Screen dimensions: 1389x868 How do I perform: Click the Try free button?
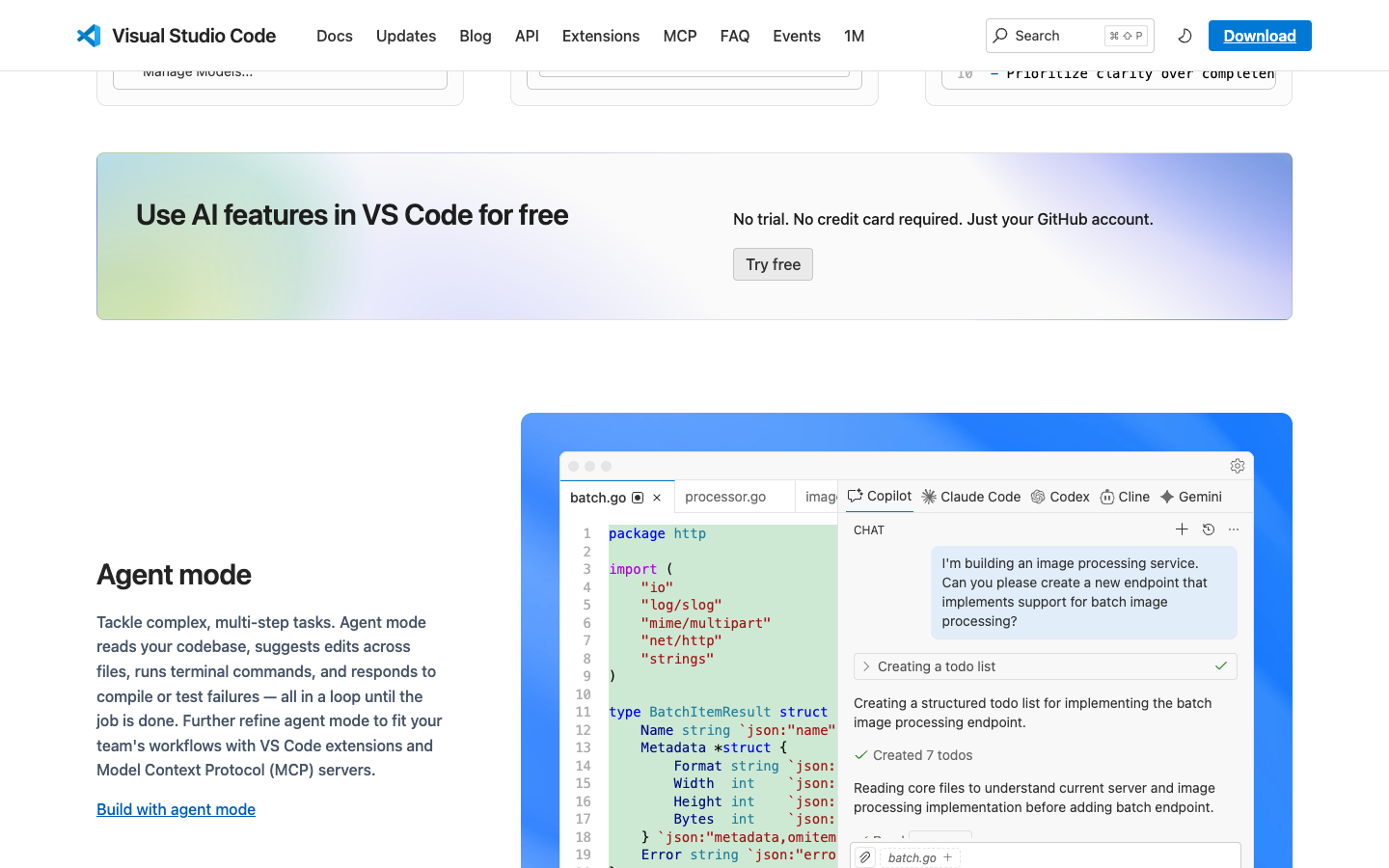click(x=773, y=264)
